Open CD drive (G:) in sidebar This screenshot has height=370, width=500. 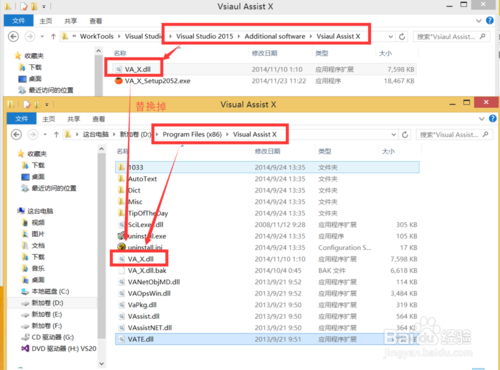tap(48, 337)
